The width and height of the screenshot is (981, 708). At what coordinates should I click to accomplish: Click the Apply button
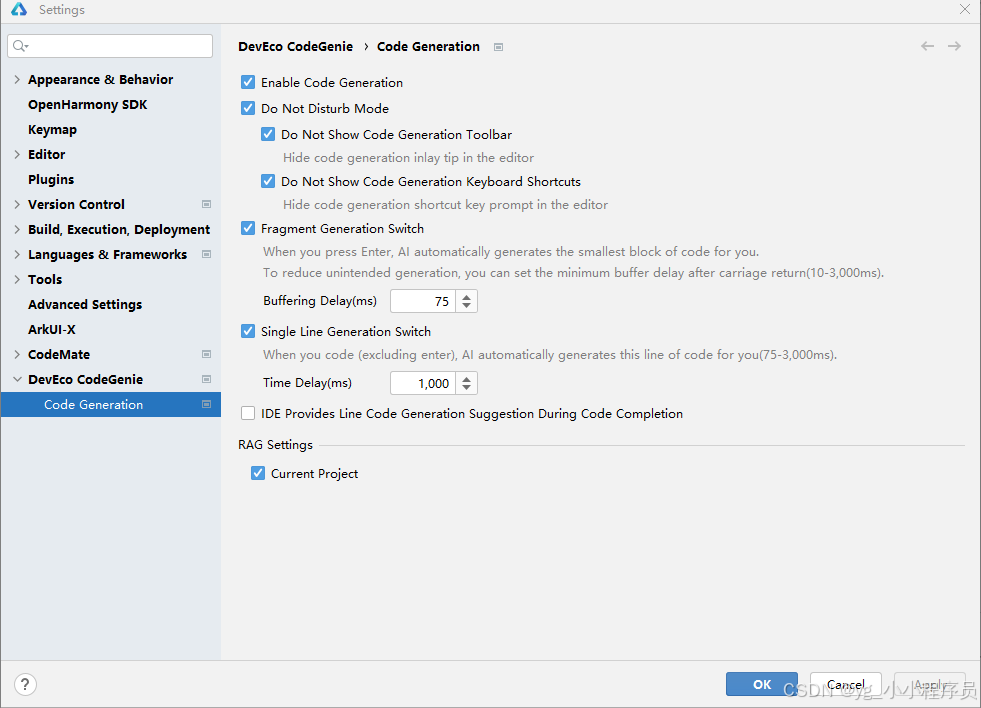(929, 684)
